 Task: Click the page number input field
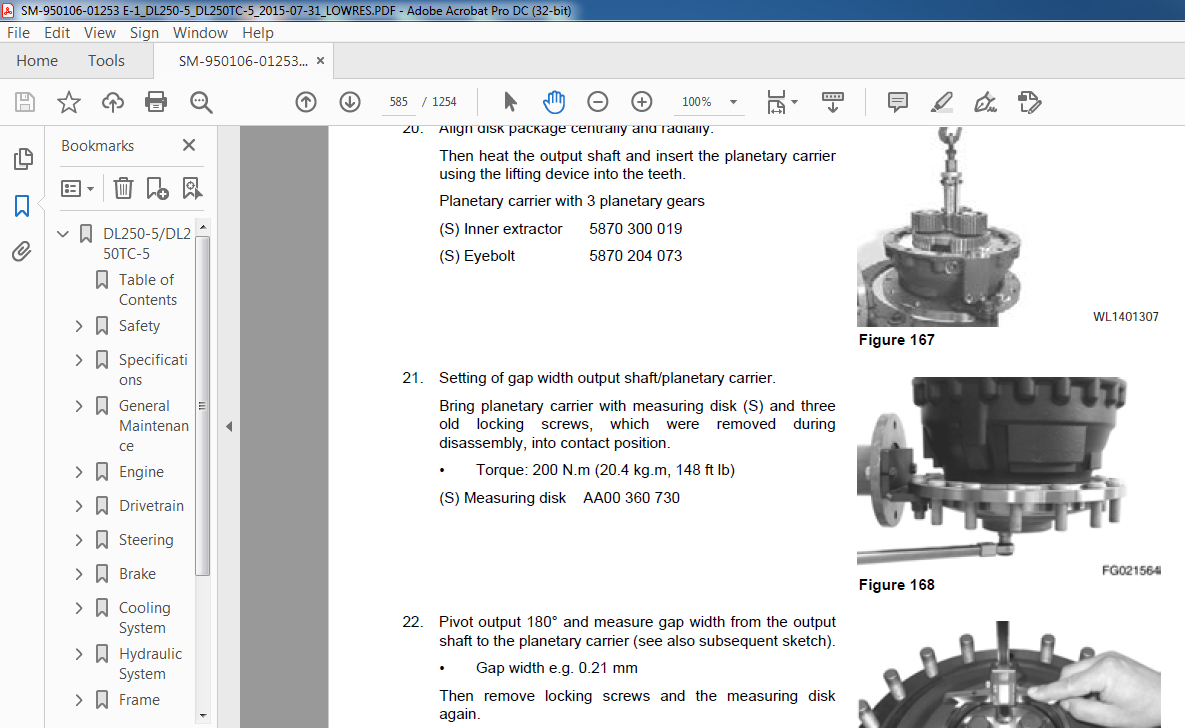pos(398,102)
